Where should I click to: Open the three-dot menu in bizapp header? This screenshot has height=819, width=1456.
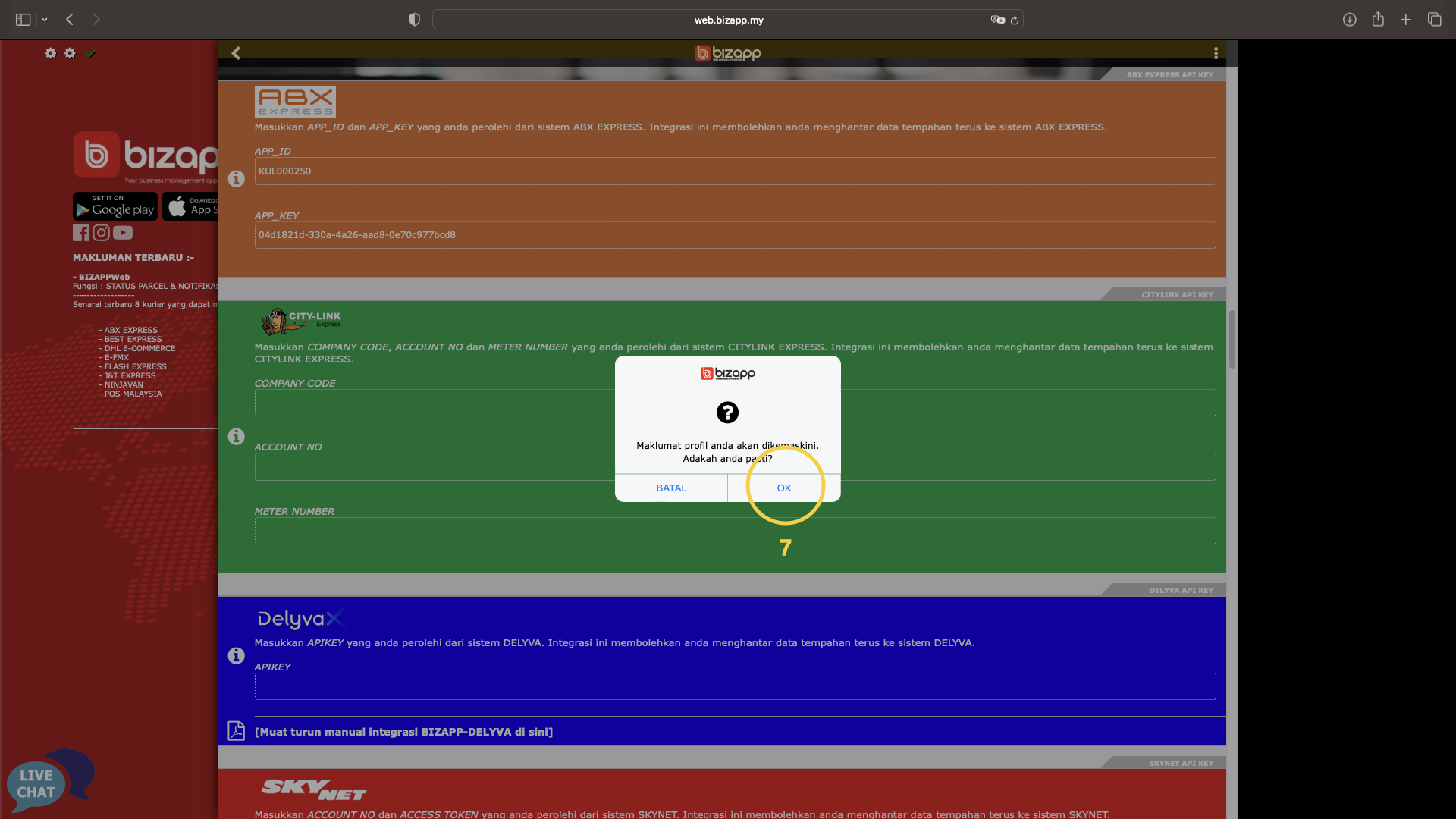tap(1216, 53)
